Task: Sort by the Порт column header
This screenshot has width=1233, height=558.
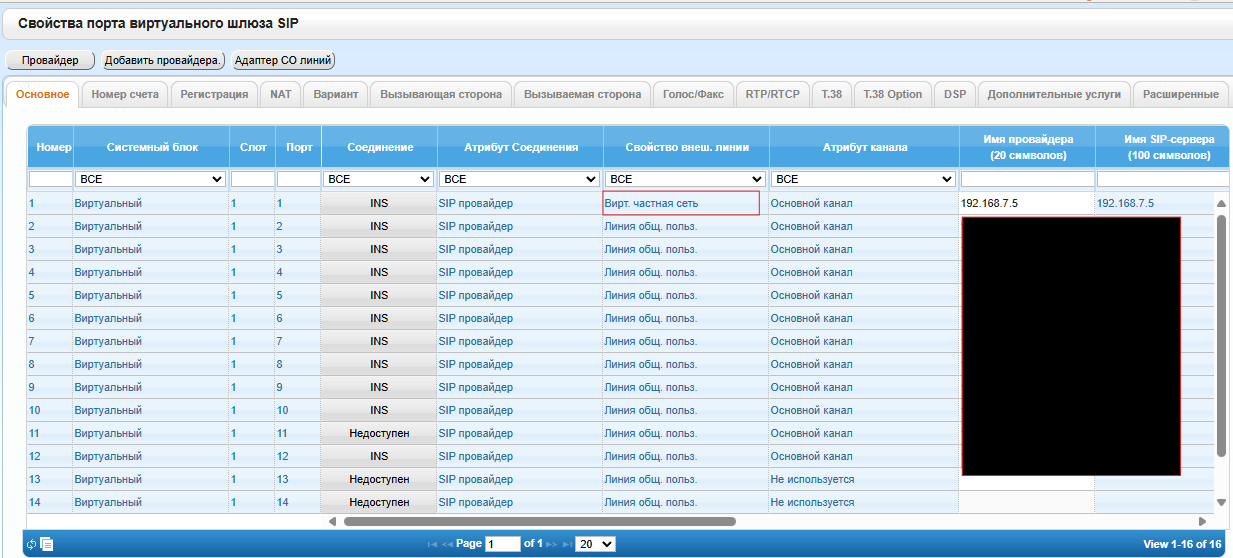Action: pos(298,147)
